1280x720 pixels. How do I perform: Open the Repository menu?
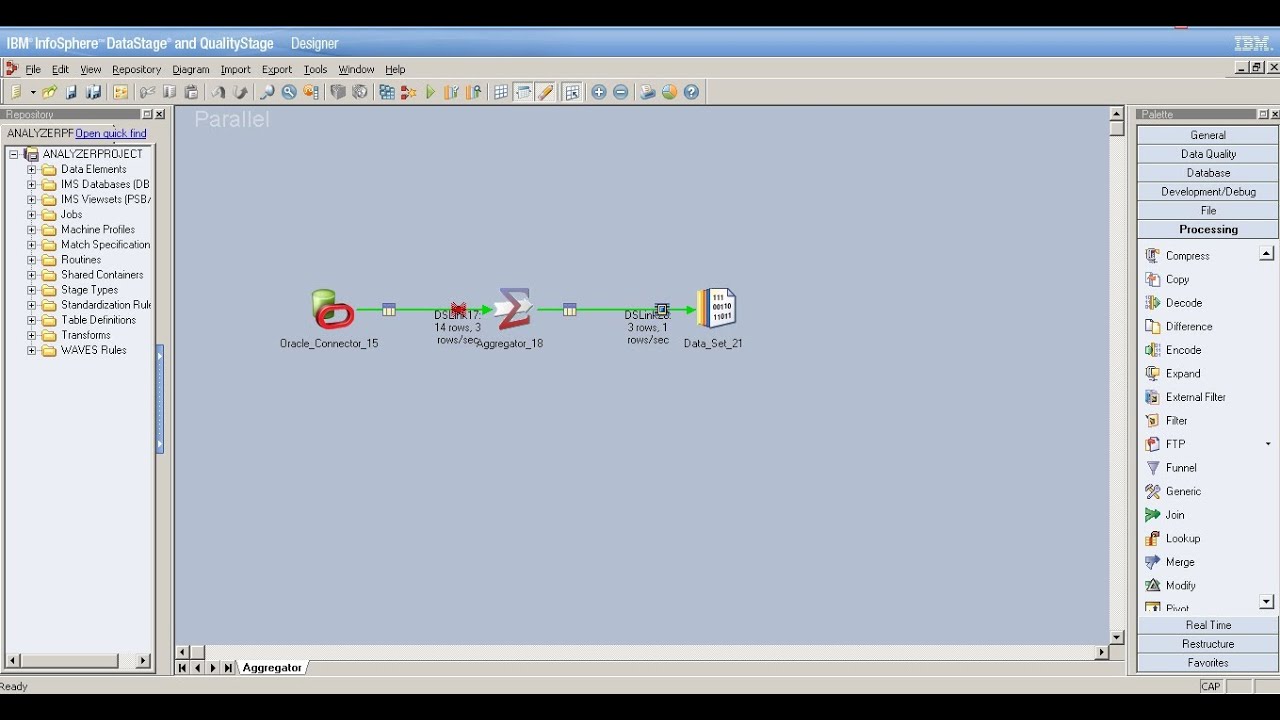(x=136, y=70)
